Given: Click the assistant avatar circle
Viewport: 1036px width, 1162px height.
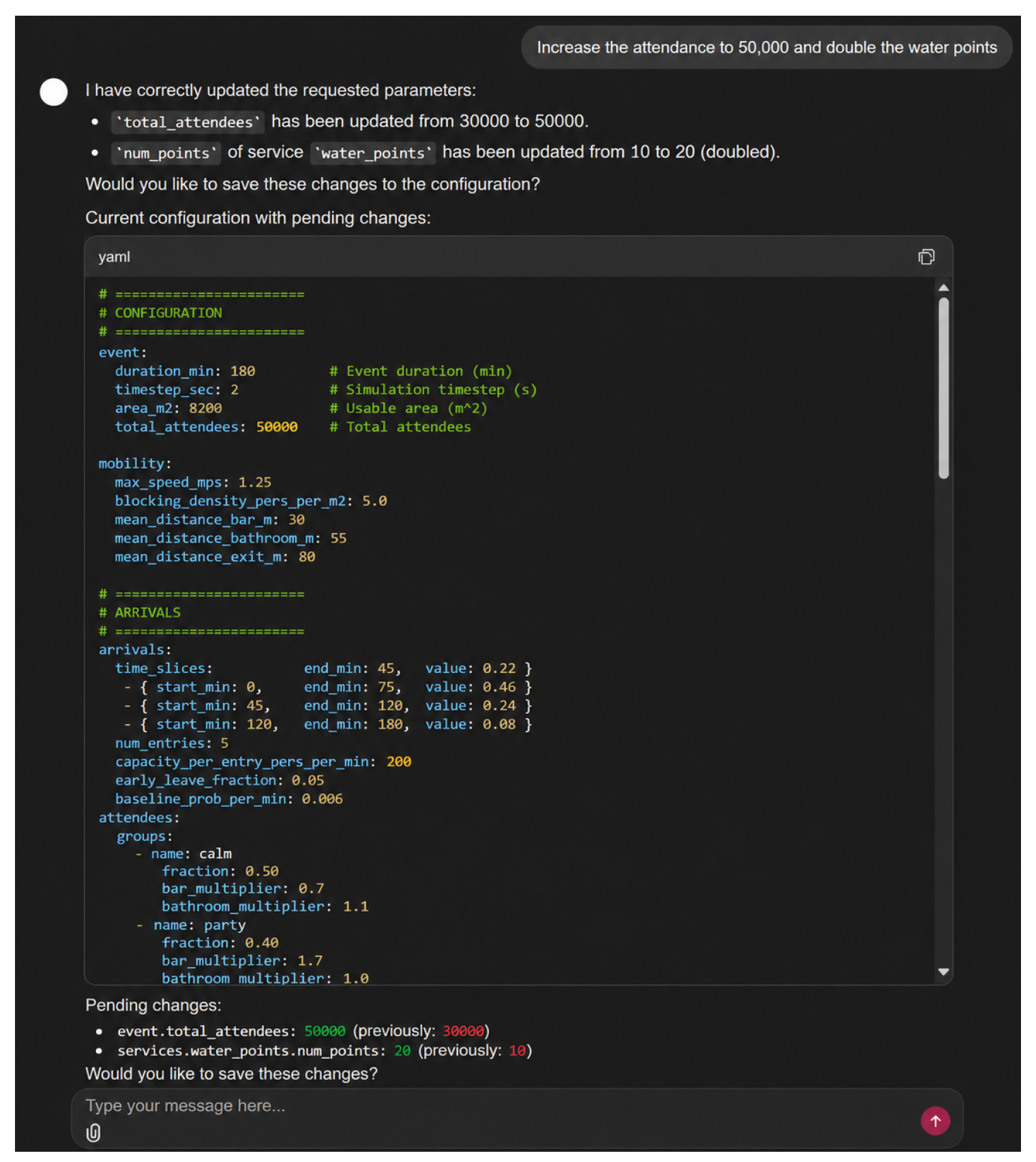Looking at the screenshot, I should pyautogui.click(x=53, y=92).
